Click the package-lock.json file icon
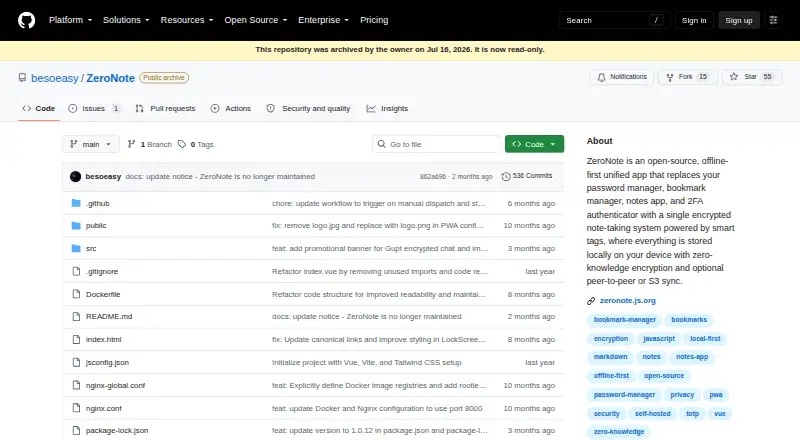 [x=76, y=430]
